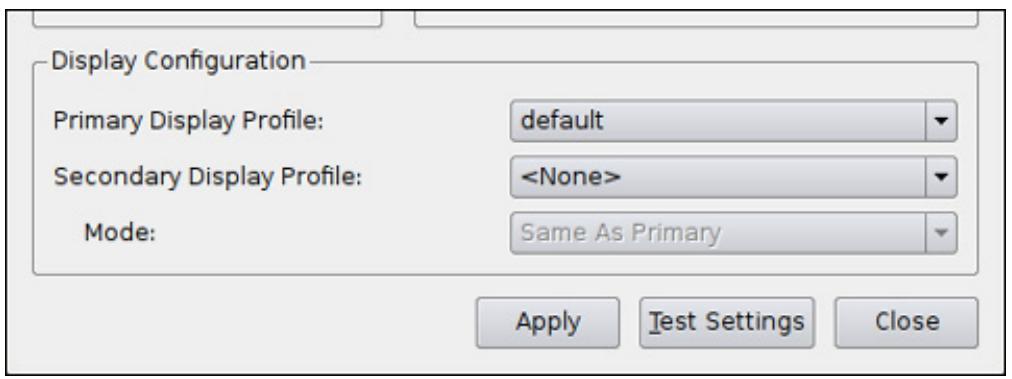1012x379 pixels.
Task: Click blank space beside the Apply button
Action: coord(252,322)
